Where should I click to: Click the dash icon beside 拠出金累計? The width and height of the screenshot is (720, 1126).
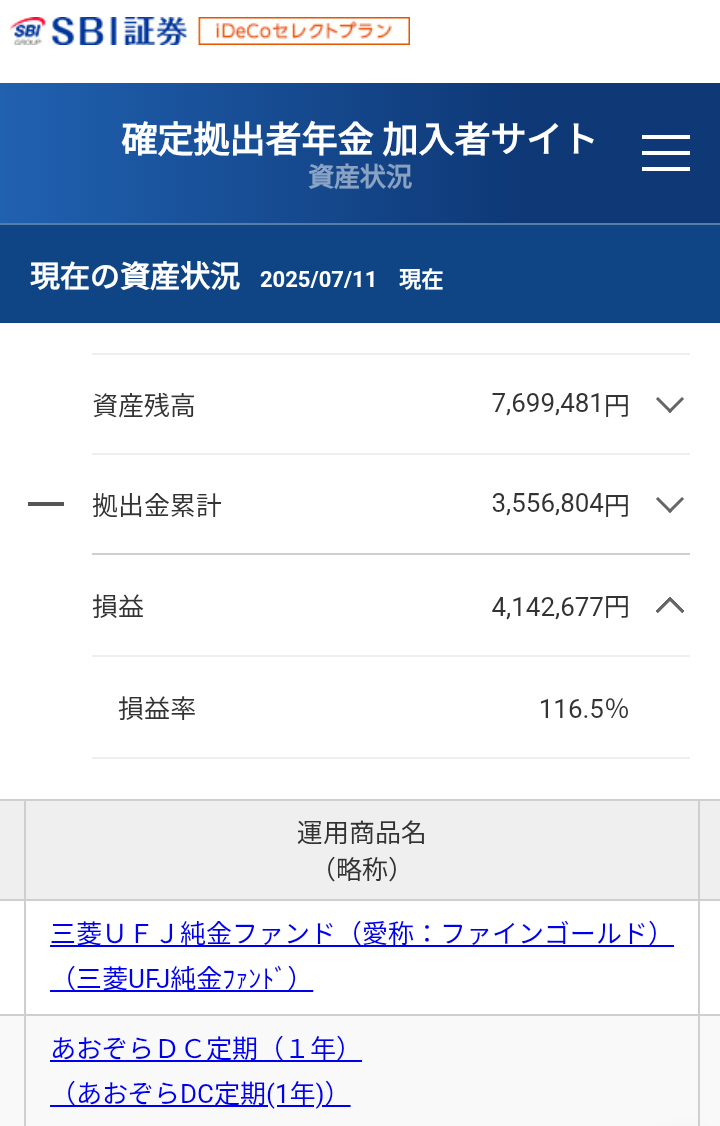(46, 504)
